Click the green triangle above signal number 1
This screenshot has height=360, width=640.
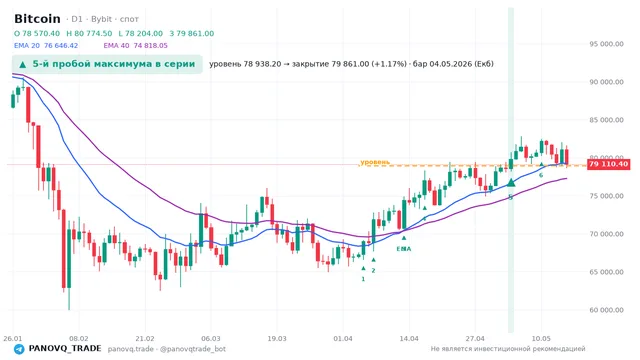(x=363, y=268)
